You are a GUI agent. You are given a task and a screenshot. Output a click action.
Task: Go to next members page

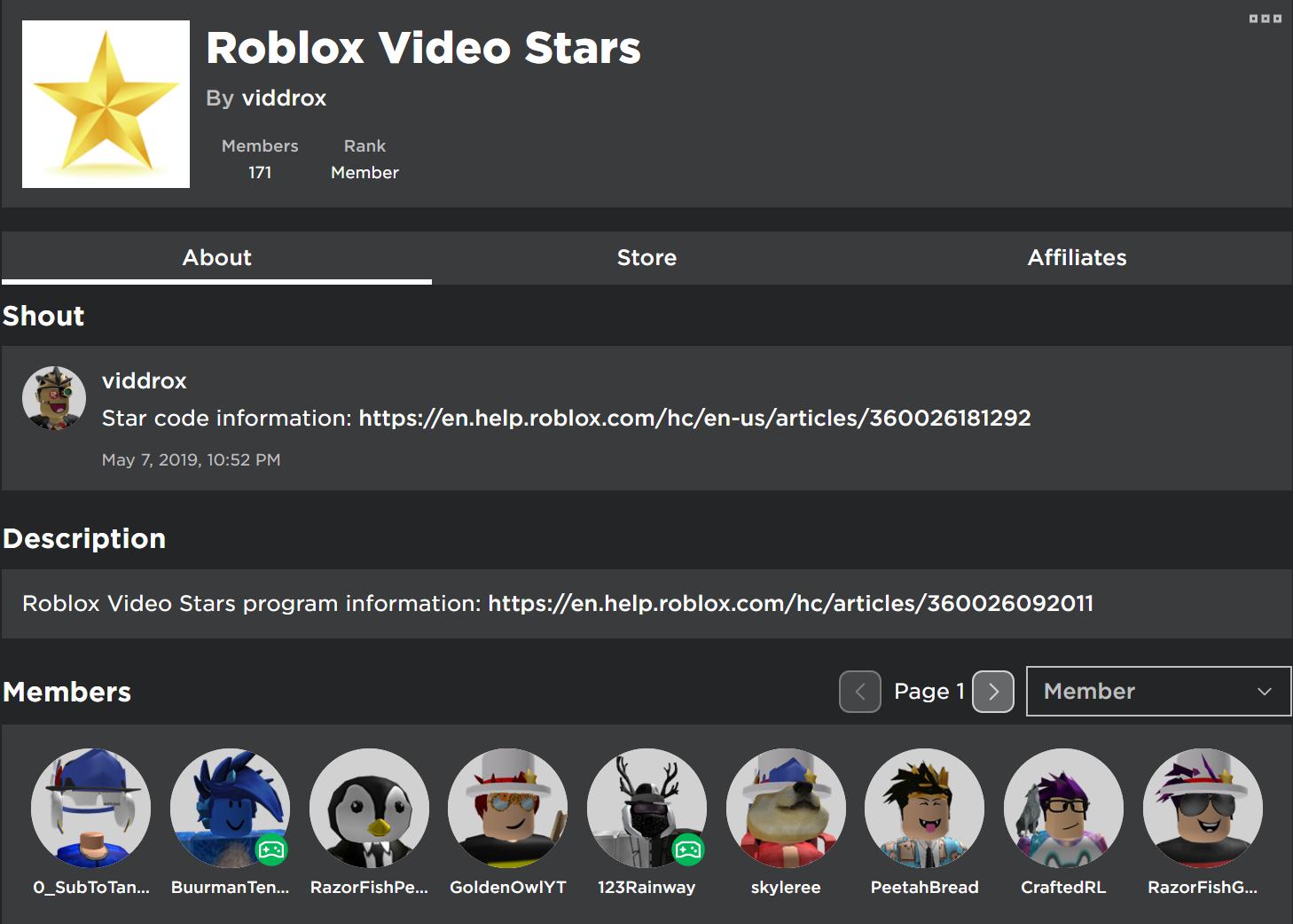click(993, 692)
